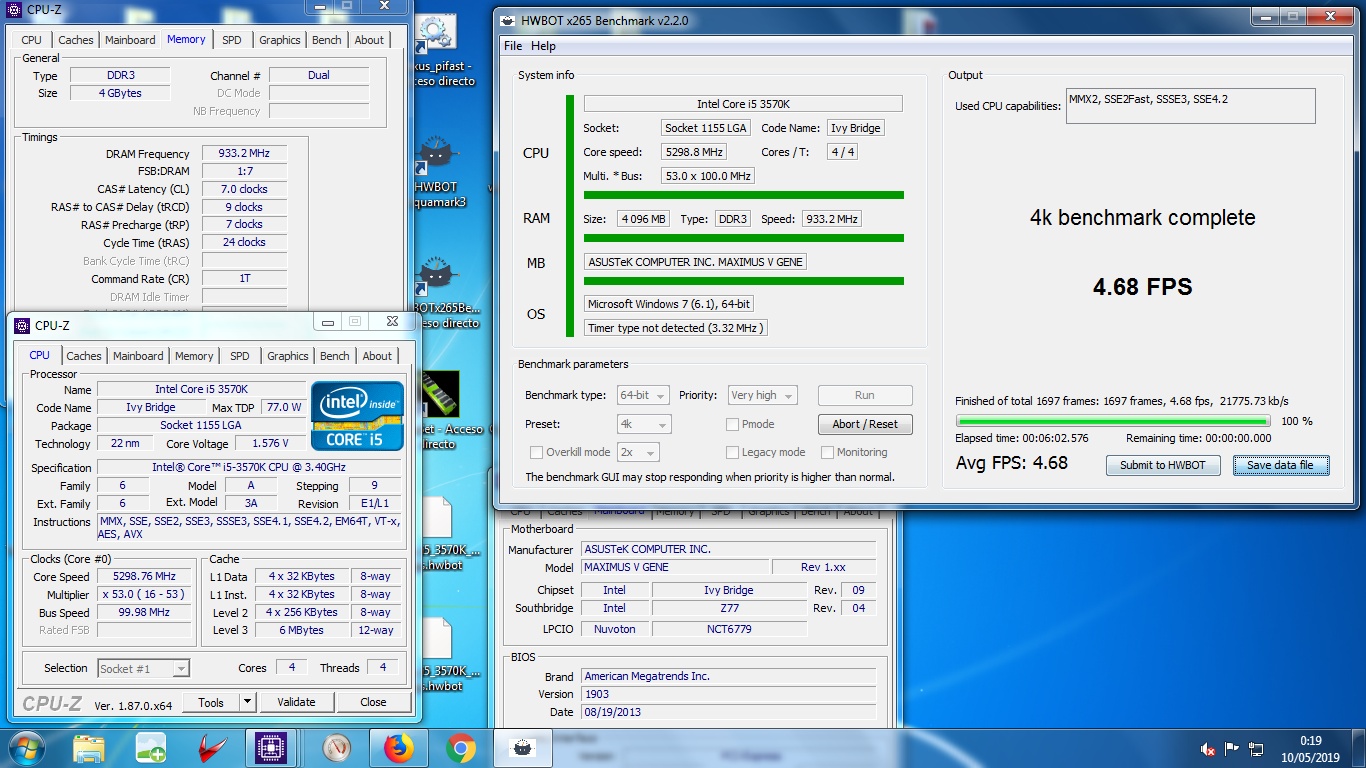Click the Abort / Reset button

865,424
